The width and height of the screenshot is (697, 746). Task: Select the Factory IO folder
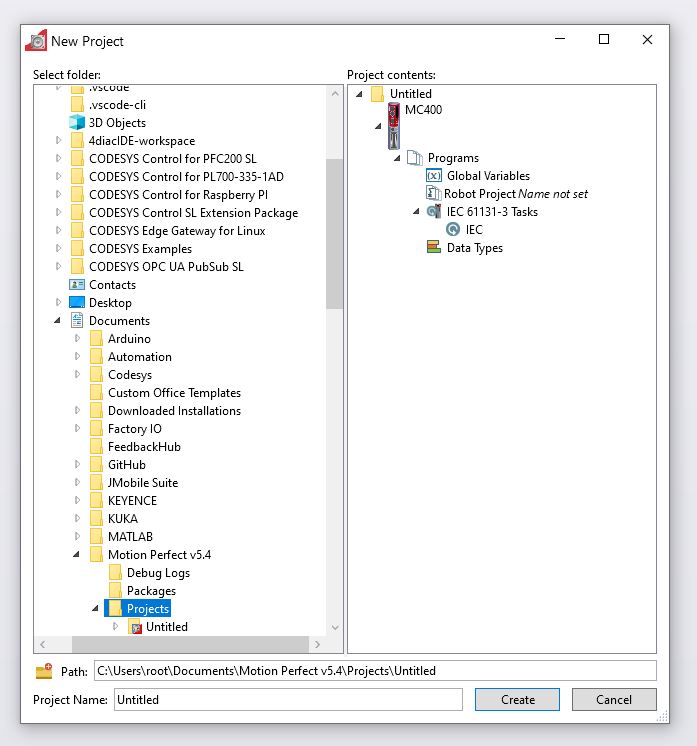pyautogui.click(x=135, y=429)
